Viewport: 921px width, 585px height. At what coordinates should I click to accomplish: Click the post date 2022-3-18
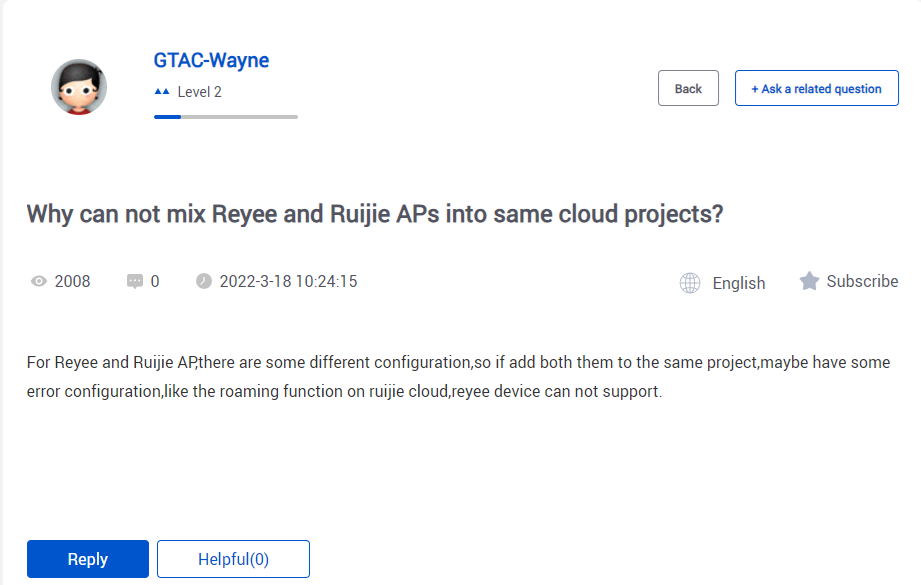pos(256,281)
